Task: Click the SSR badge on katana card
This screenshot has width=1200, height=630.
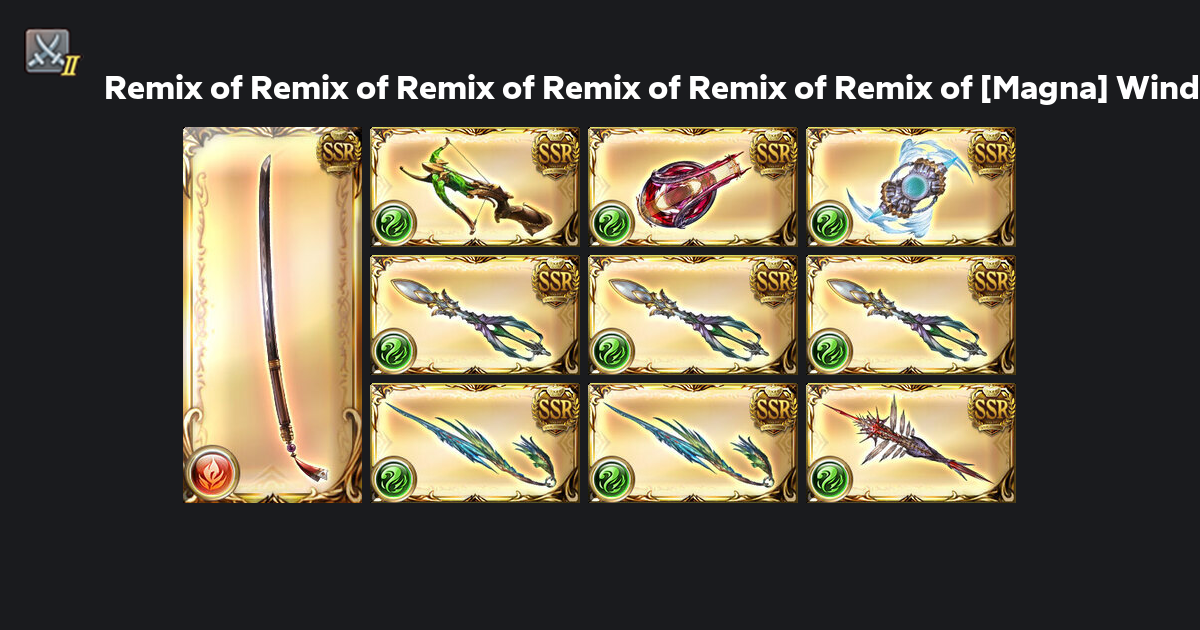Action: (338, 153)
